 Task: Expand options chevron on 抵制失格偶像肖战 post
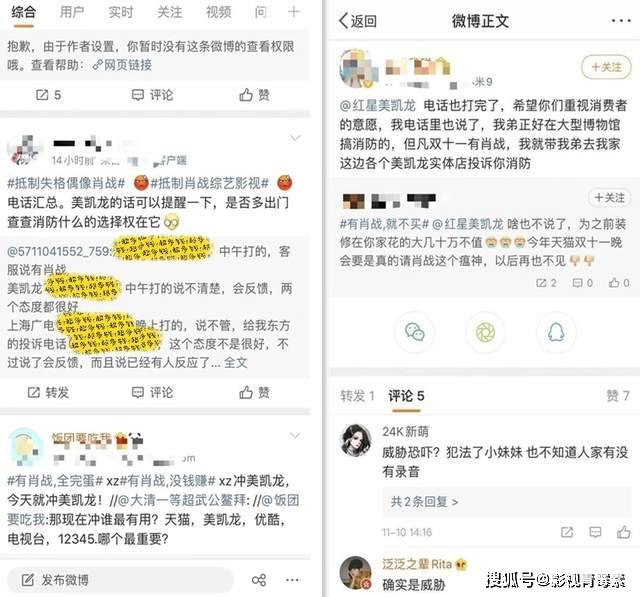point(295,138)
